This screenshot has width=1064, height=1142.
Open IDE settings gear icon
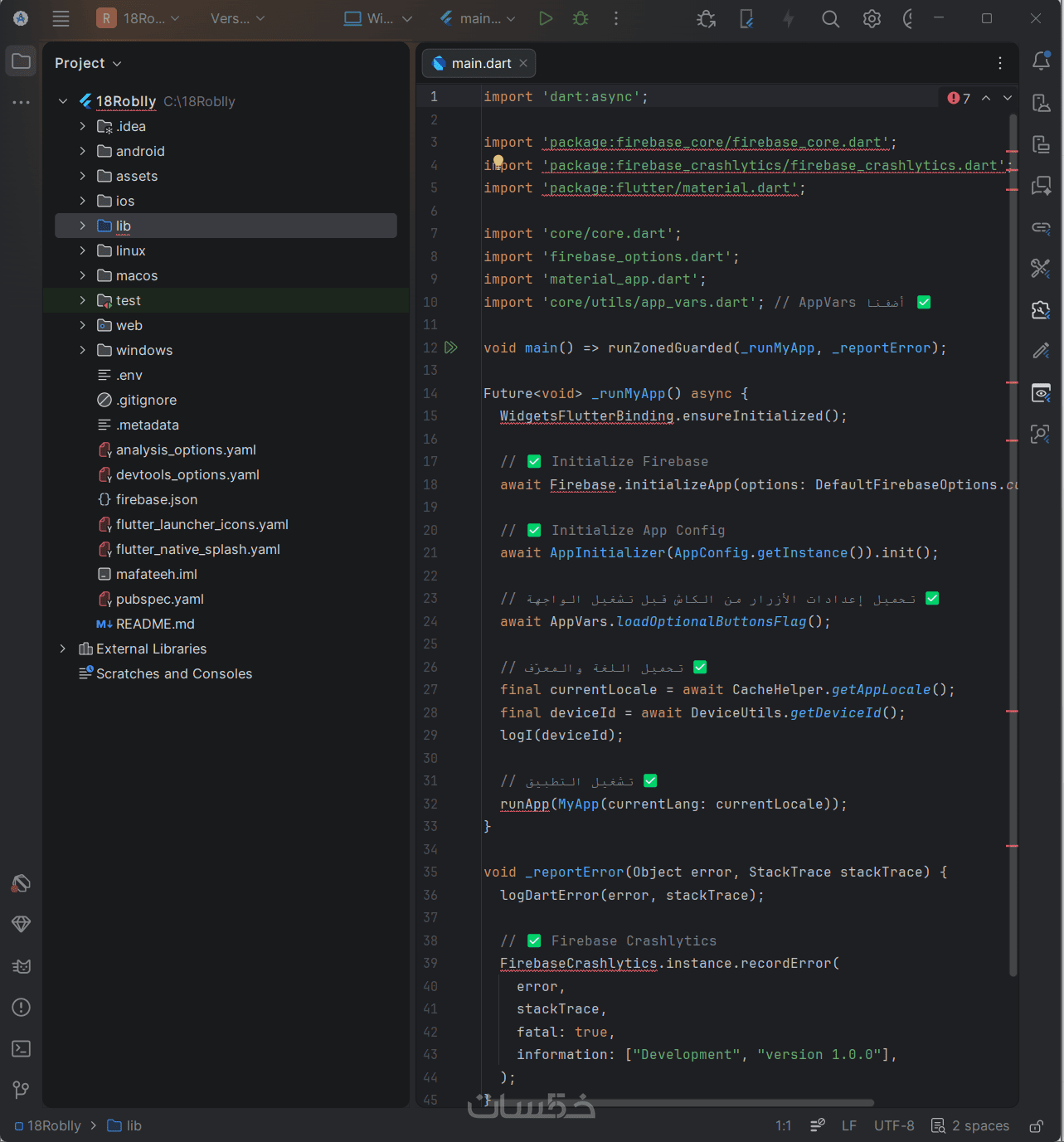point(872,18)
